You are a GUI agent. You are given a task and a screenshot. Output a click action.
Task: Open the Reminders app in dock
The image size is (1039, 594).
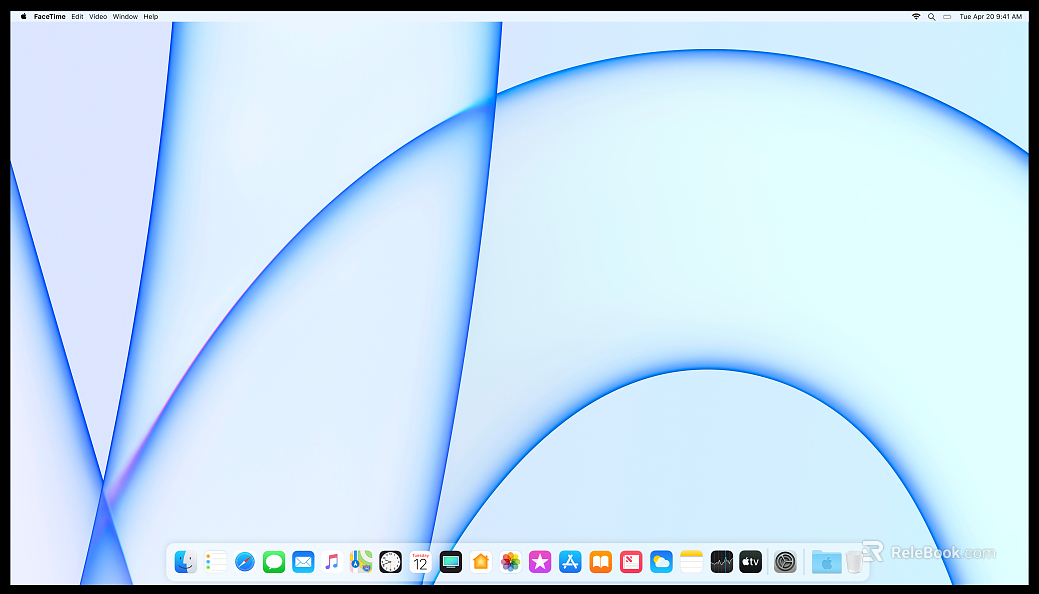[215, 562]
